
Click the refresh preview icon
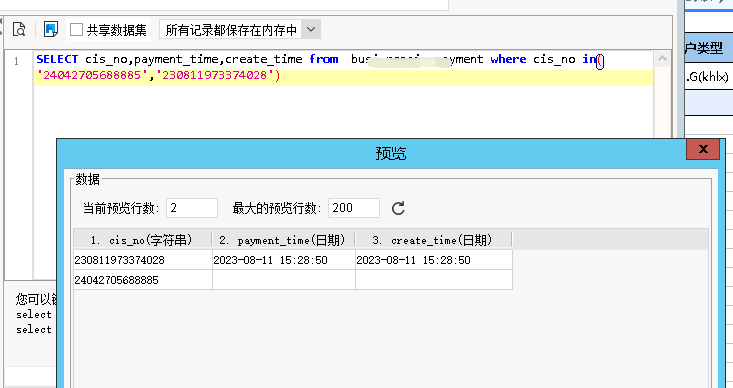(x=398, y=208)
